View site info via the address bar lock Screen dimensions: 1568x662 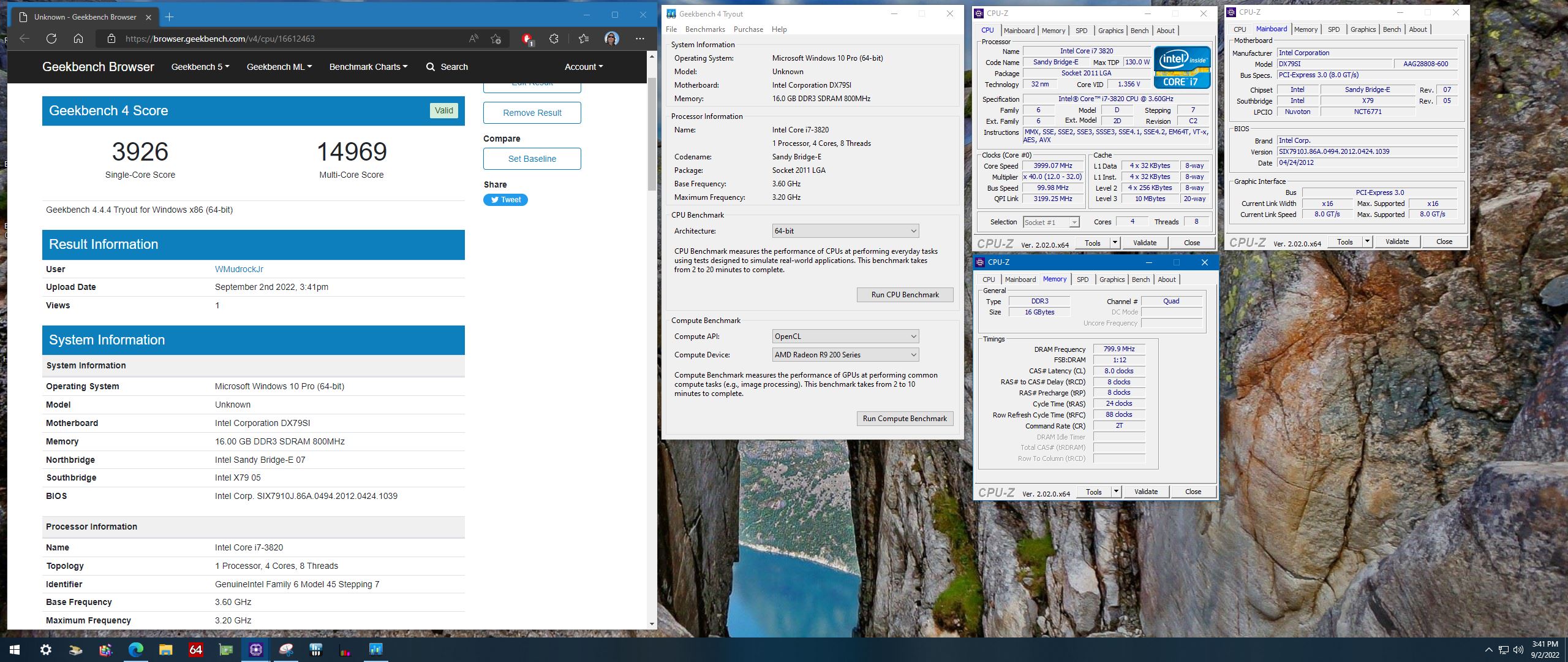pos(111,39)
